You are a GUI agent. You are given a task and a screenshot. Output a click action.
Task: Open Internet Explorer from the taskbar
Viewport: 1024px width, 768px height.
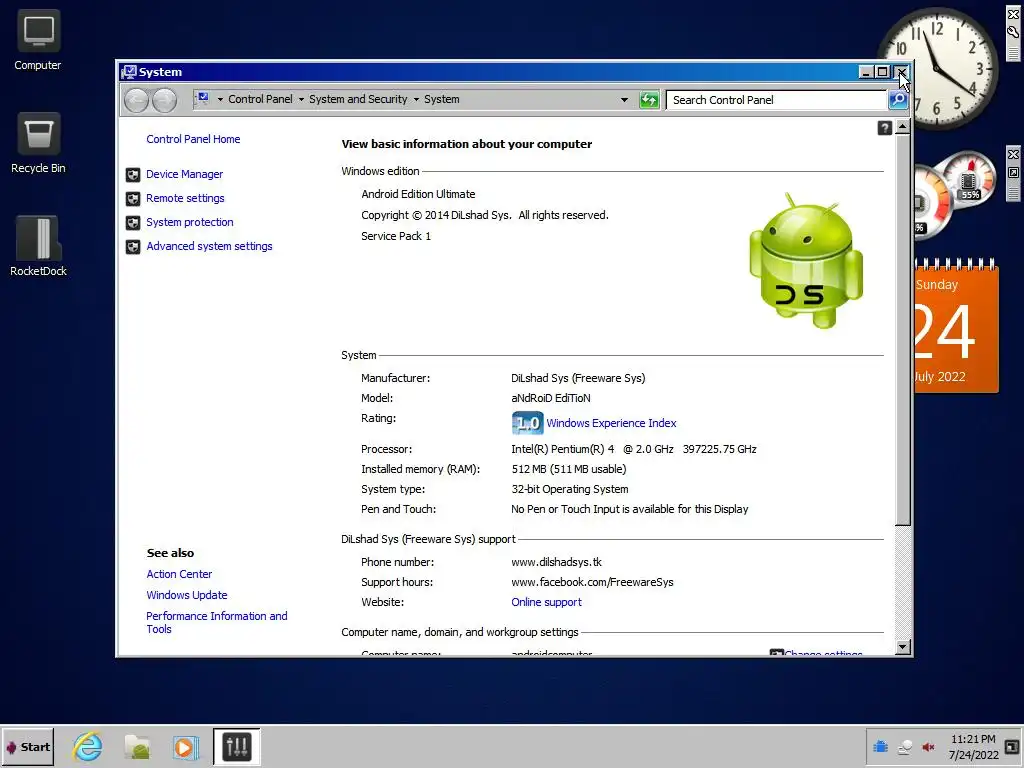point(88,746)
